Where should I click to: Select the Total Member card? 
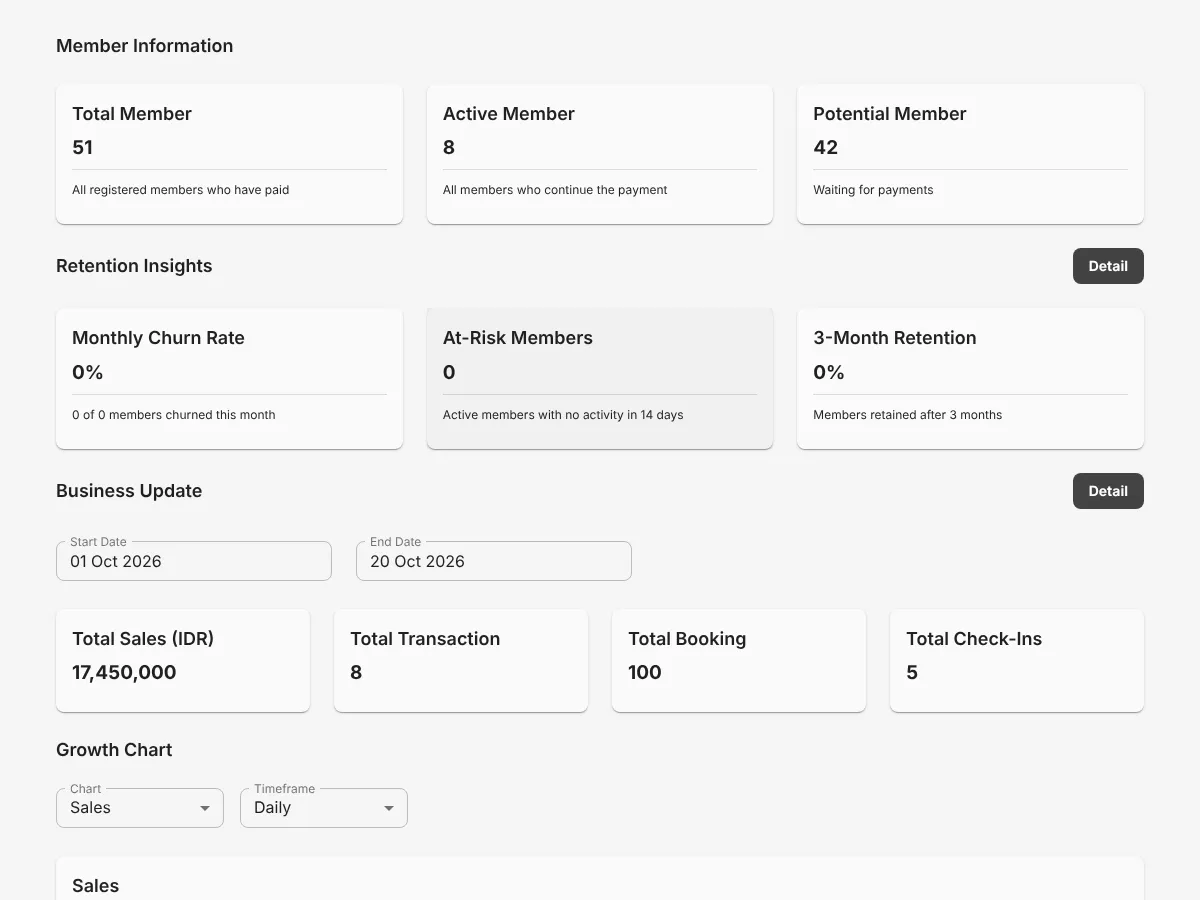point(229,154)
